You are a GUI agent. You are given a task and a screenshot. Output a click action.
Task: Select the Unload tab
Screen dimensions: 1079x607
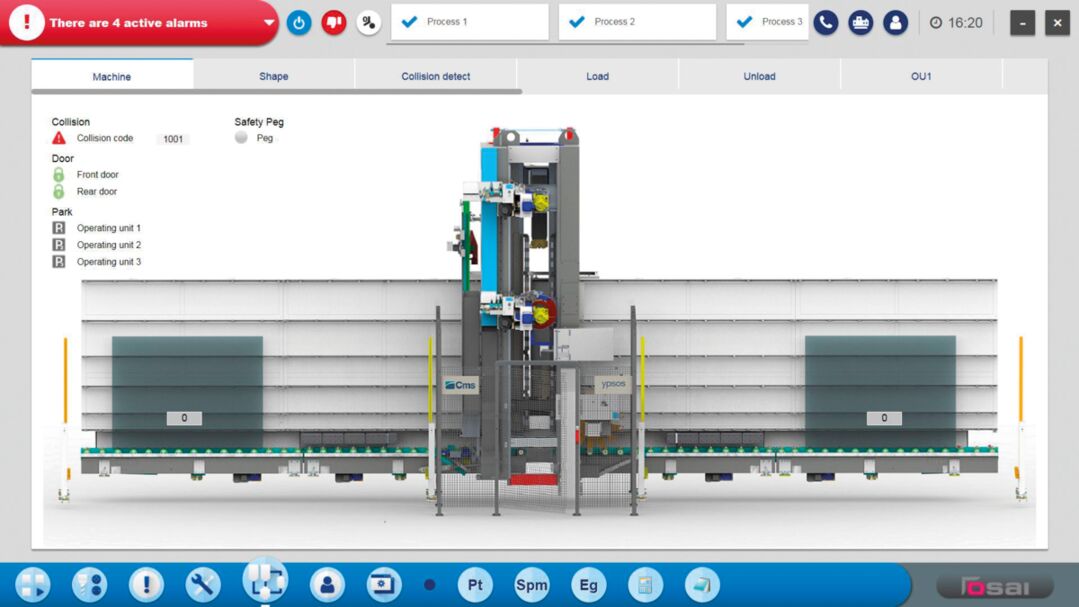click(759, 76)
